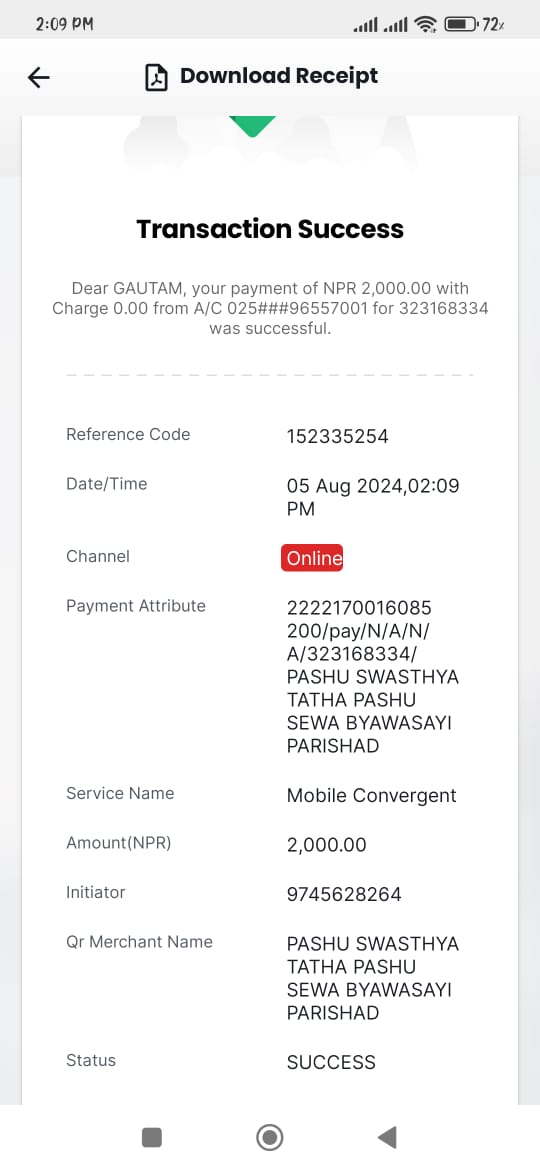Tap the Payment Attribute label

coord(136,606)
